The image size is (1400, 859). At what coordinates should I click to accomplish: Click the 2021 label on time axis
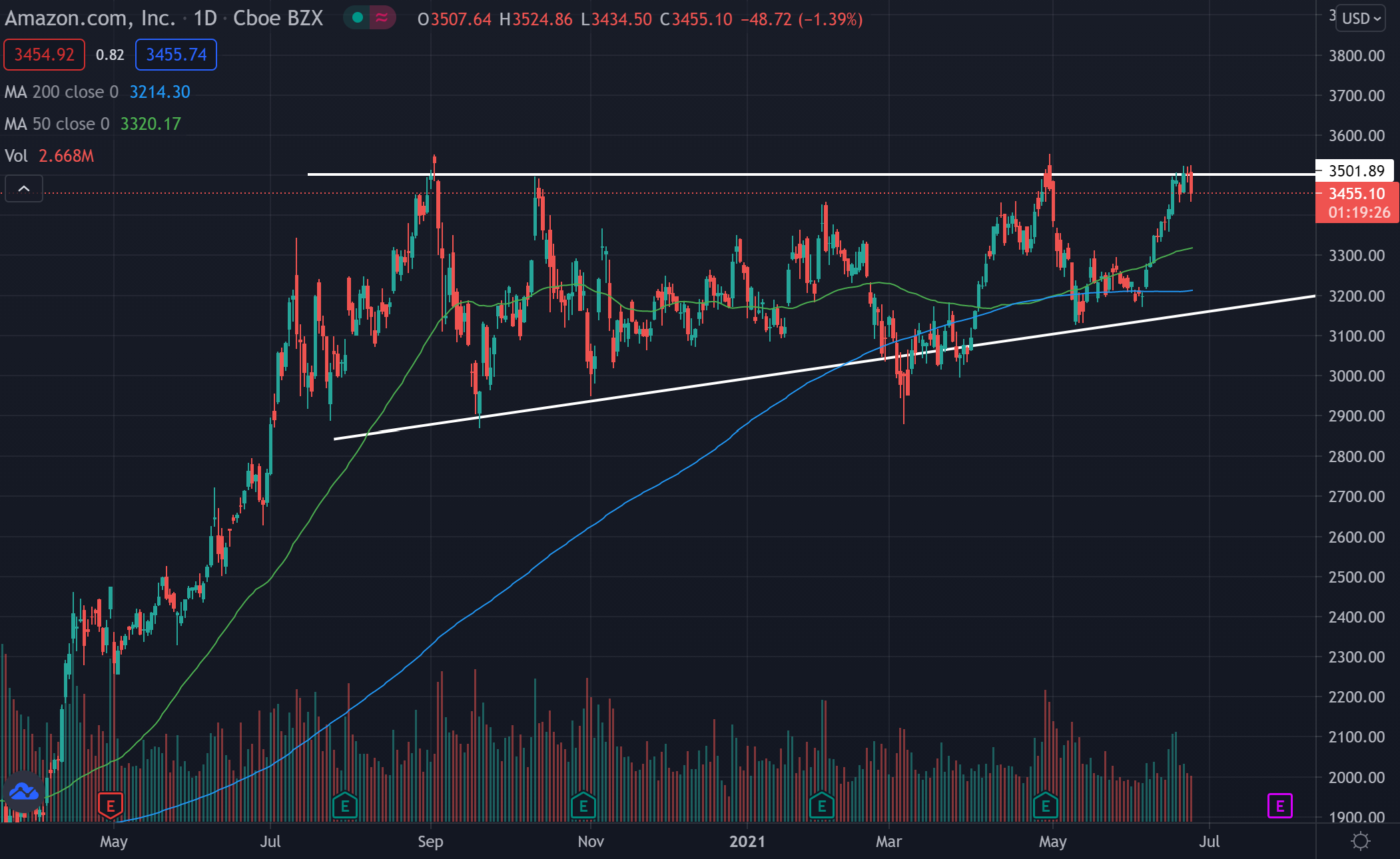pyautogui.click(x=747, y=842)
